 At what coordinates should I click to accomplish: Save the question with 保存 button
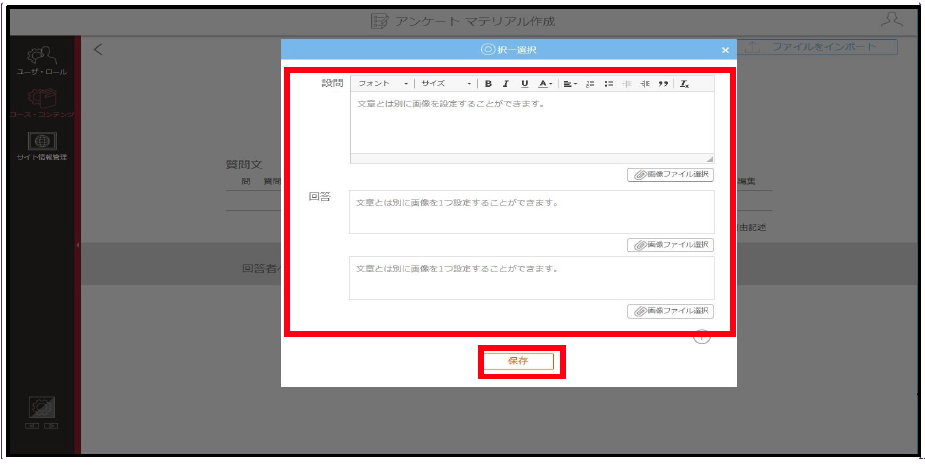(x=519, y=361)
